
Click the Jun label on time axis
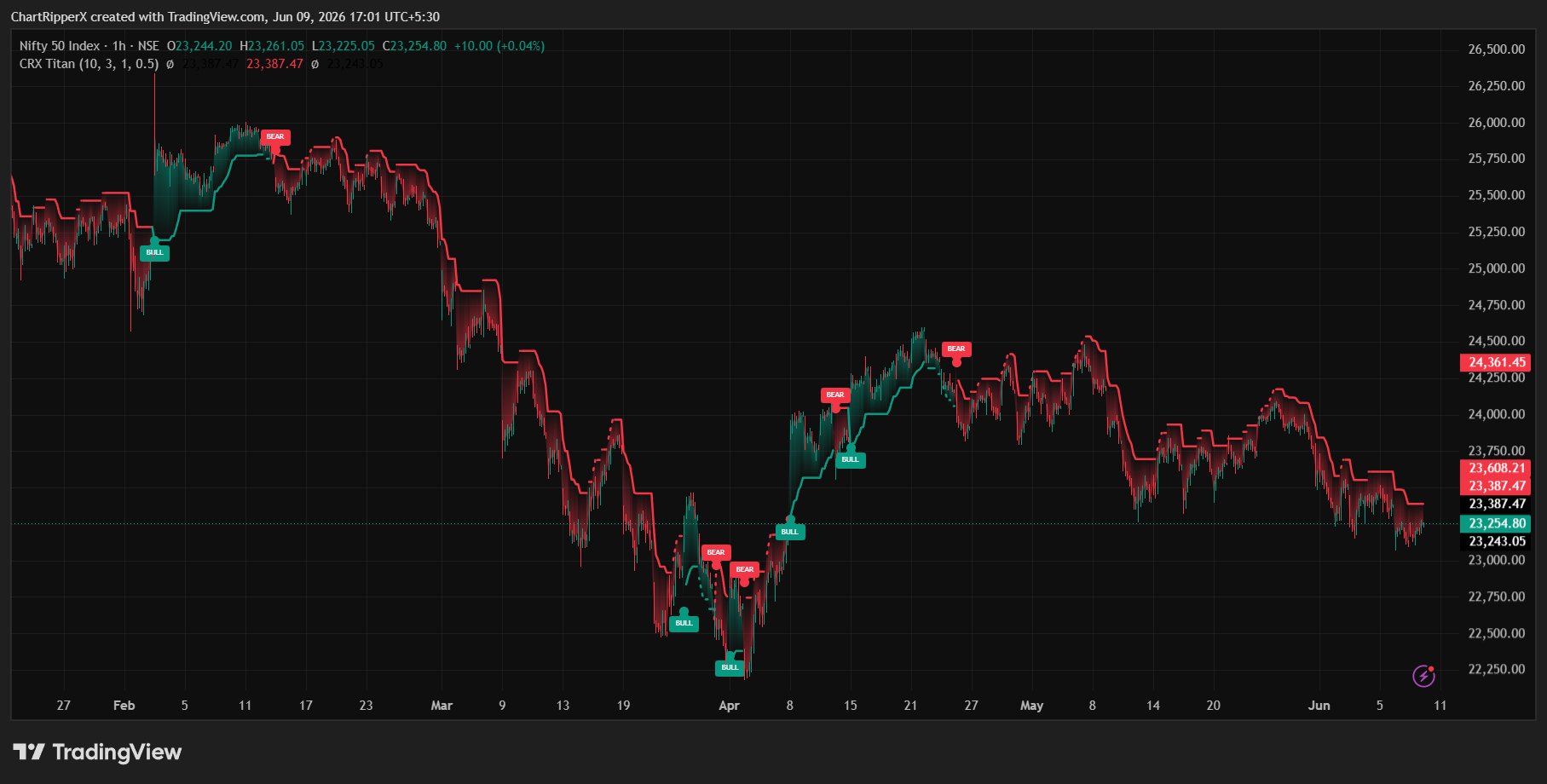click(x=1319, y=706)
